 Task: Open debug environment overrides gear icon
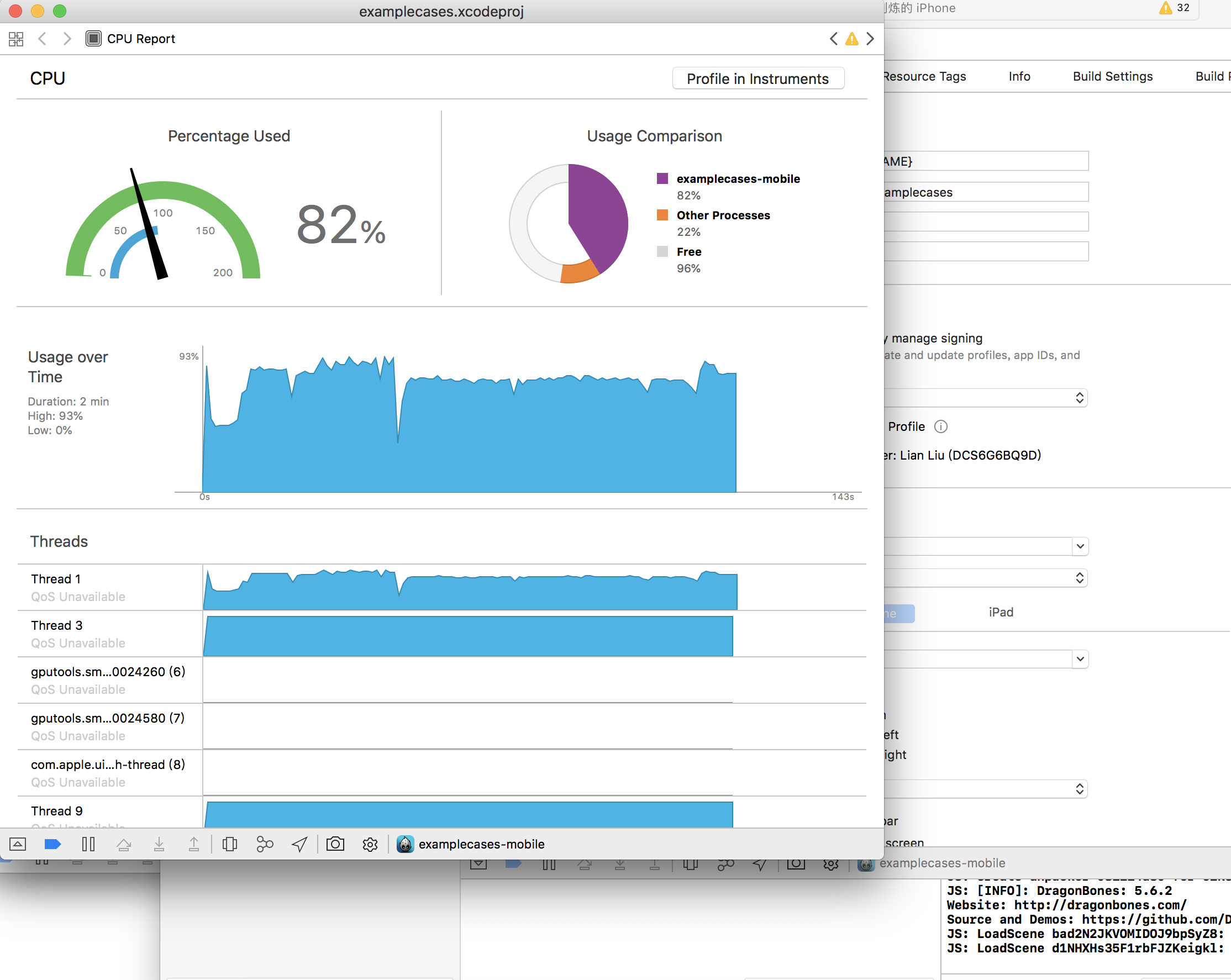point(370,844)
